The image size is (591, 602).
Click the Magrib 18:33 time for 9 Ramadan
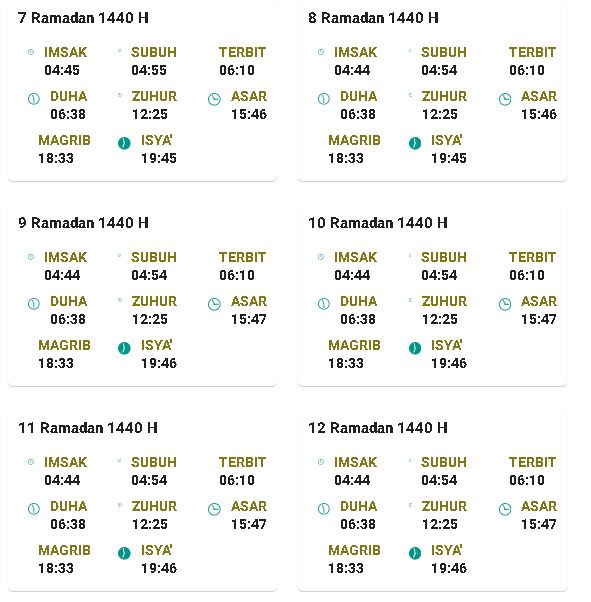[56, 363]
